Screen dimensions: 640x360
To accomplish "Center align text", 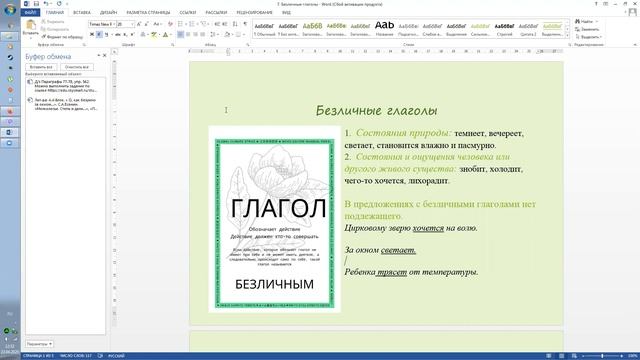I will coord(188,35).
